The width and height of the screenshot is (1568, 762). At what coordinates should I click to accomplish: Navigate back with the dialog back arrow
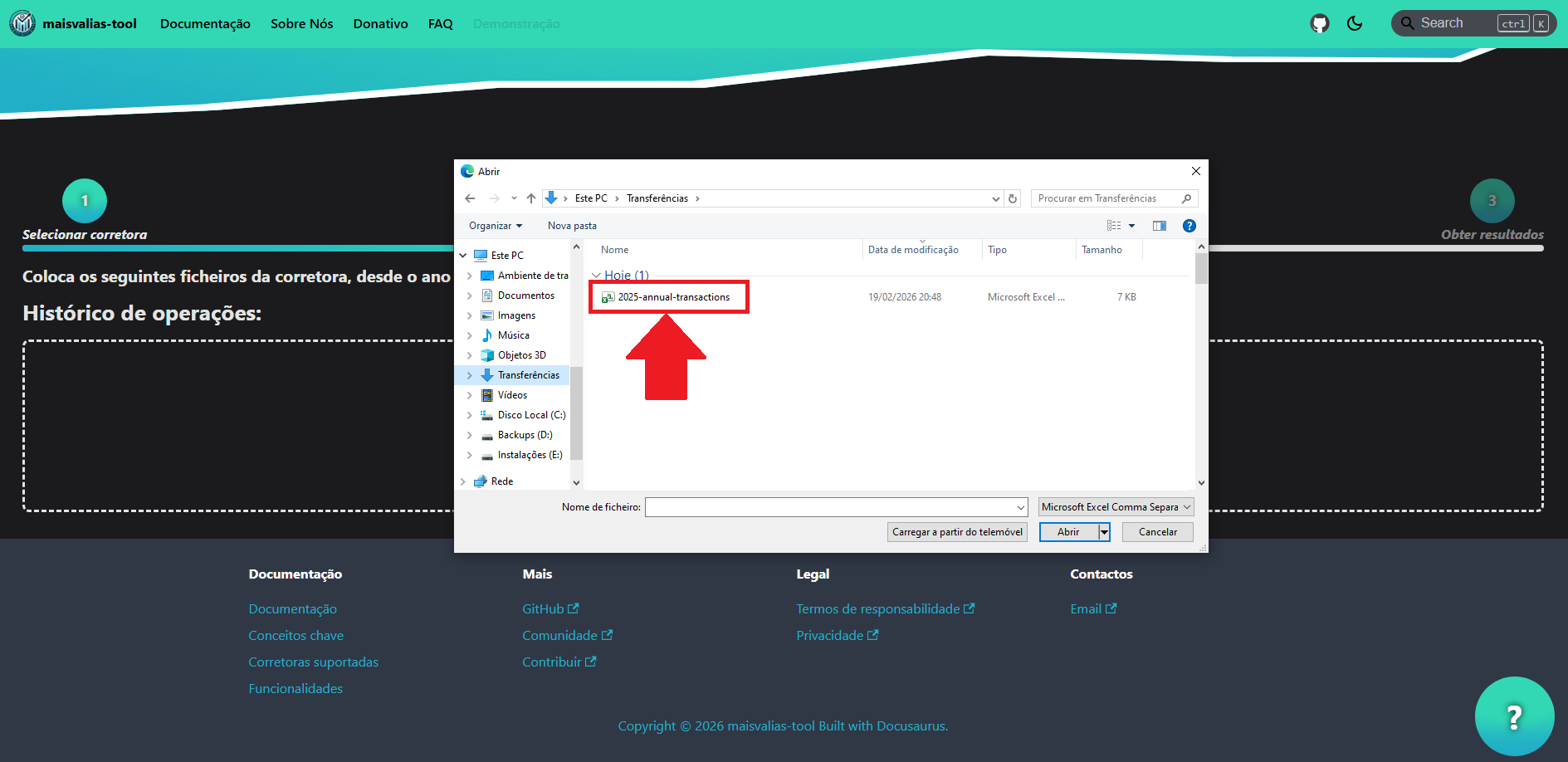tap(470, 198)
